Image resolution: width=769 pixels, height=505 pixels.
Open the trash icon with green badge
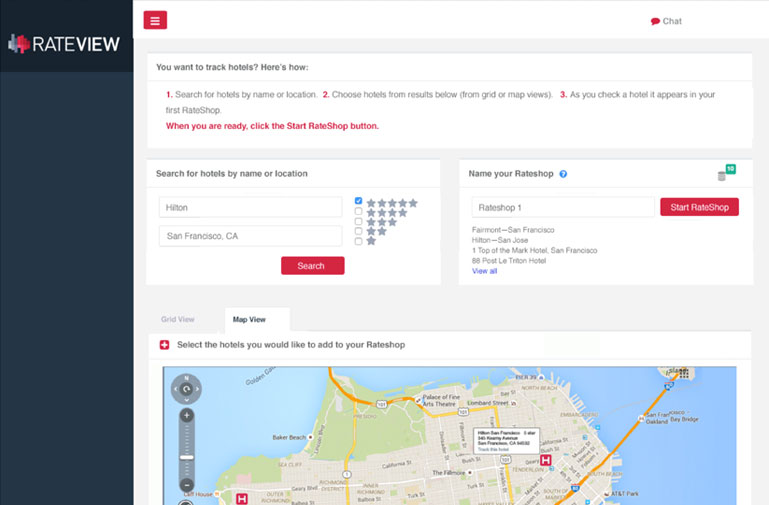pyautogui.click(x=722, y=176)
